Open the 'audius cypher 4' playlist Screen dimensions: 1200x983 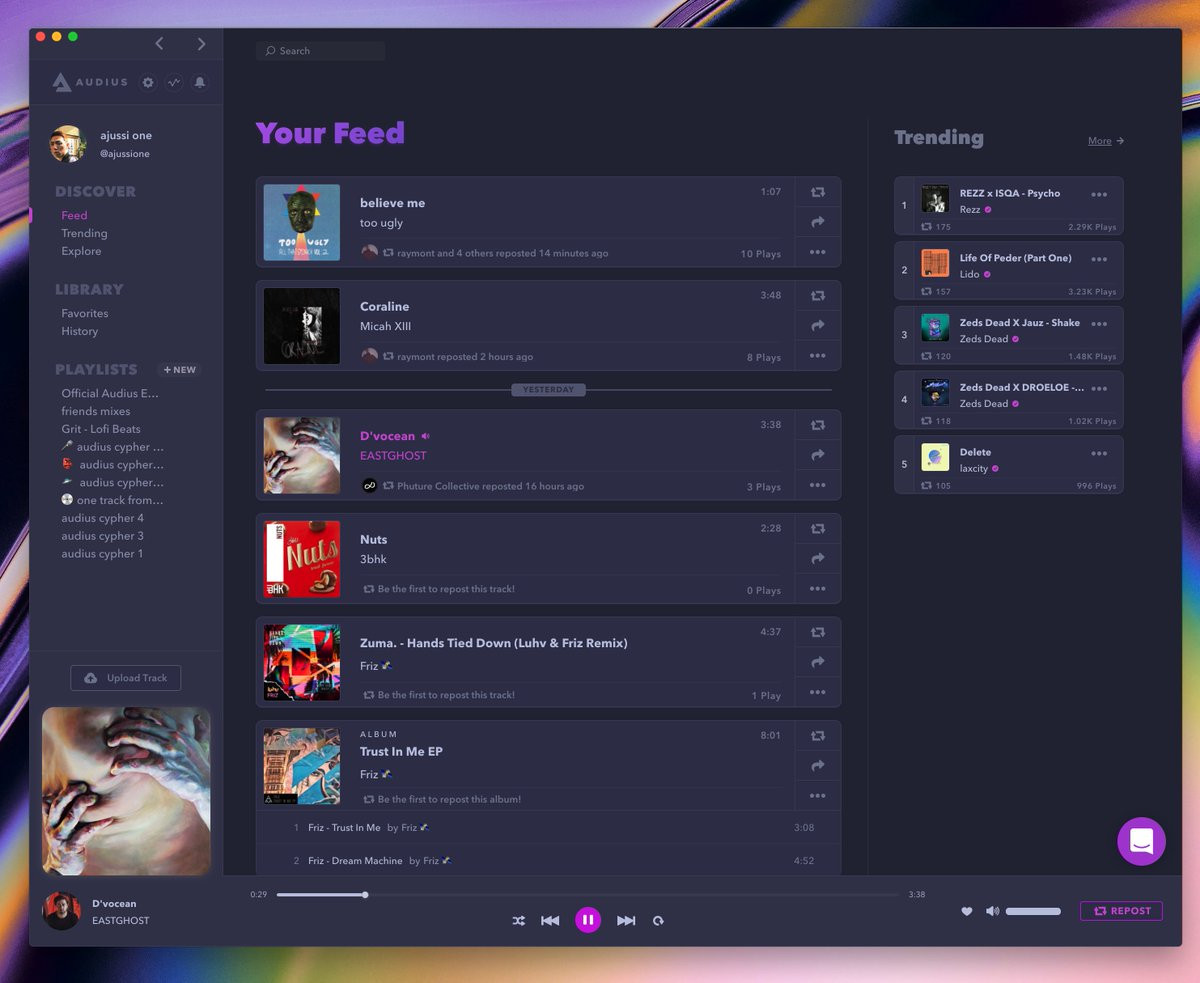[x=102, y=518]
